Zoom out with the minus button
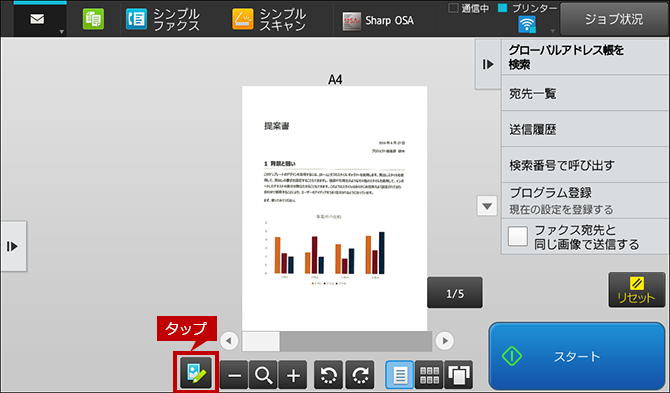The width and height of the screenshot is (670, 393). click(234, 375)
